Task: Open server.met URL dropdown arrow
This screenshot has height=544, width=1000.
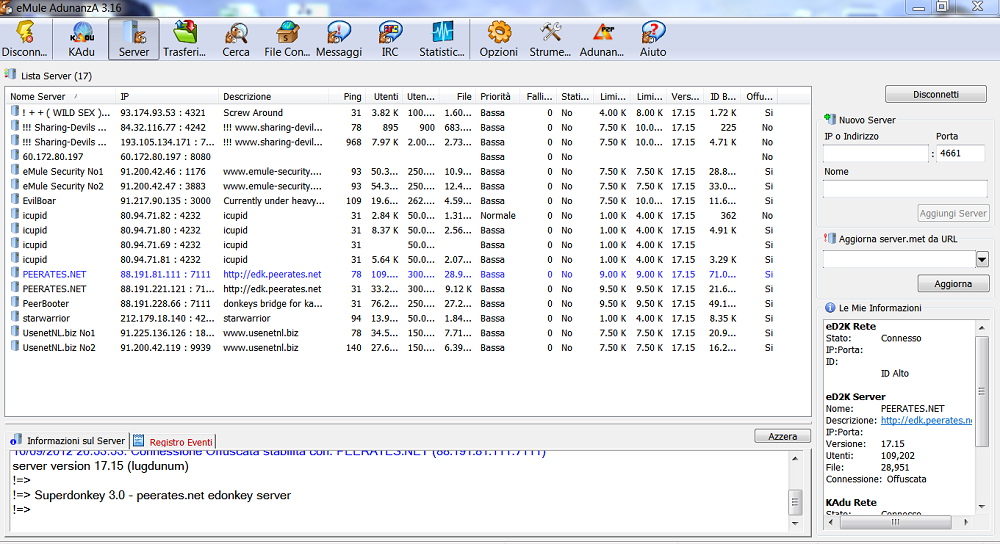Action: [x=982, y=259]
